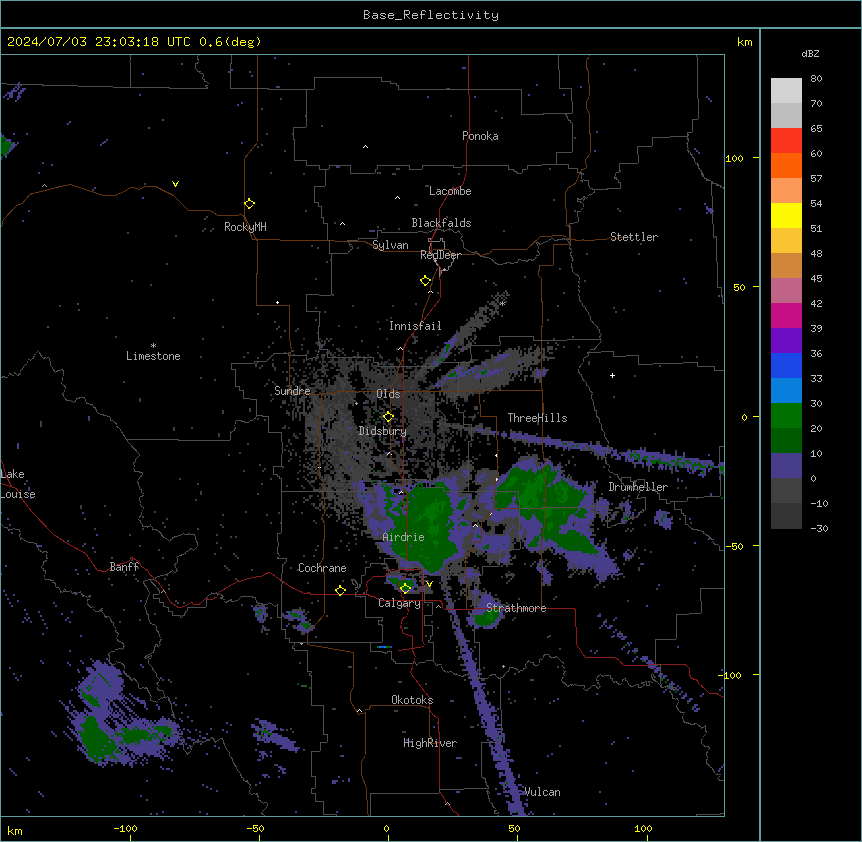
Task: Select the yellow diamond marker below Olds
Action: click(388, 417)
